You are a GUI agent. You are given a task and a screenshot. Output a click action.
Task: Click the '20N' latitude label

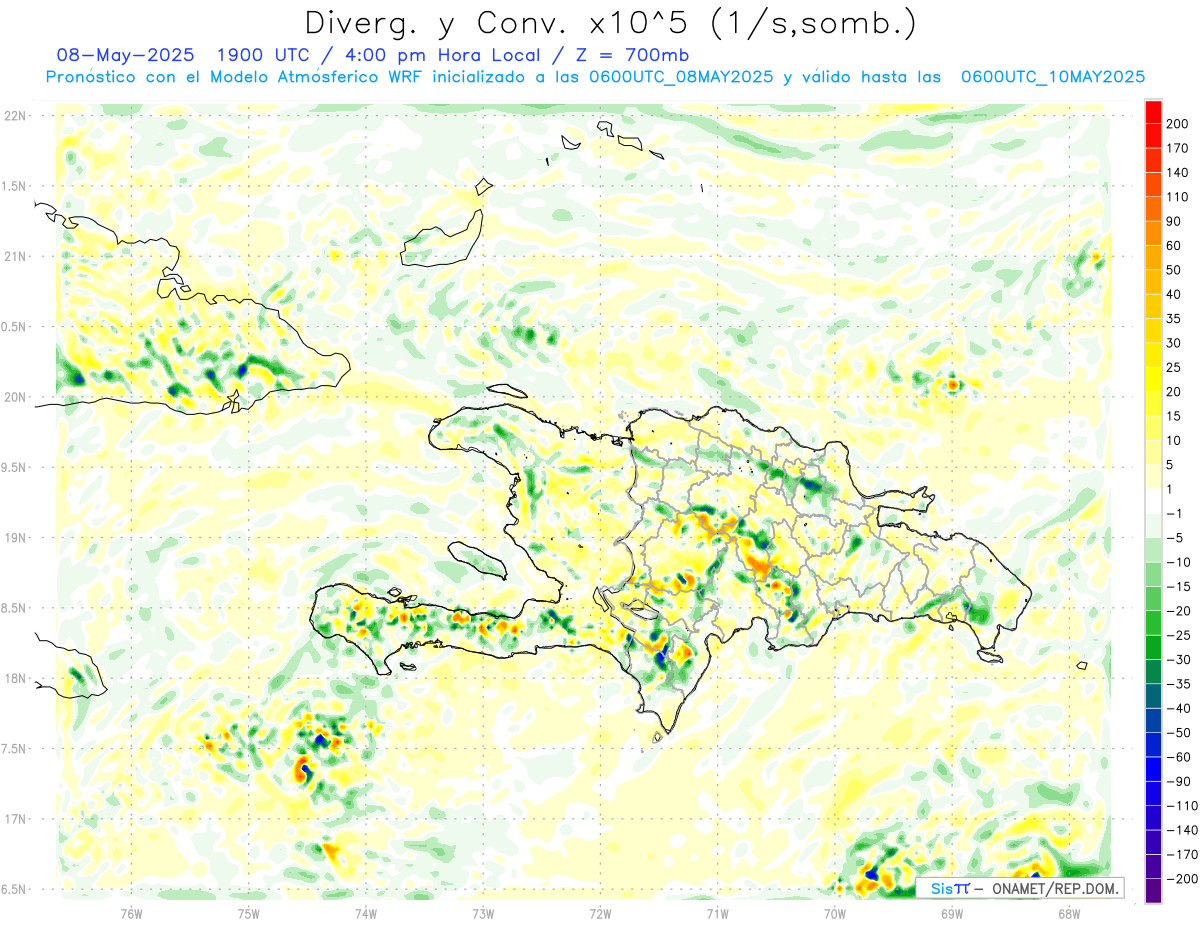point(14,397)
